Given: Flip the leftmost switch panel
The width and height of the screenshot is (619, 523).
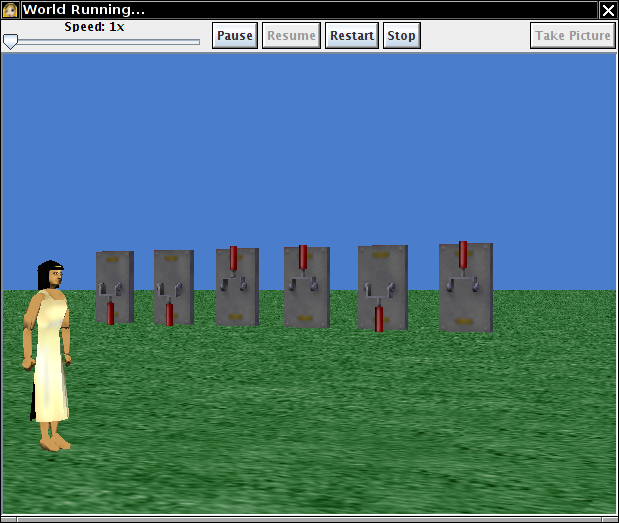Looking at the screenshot, I should [114, 288].
